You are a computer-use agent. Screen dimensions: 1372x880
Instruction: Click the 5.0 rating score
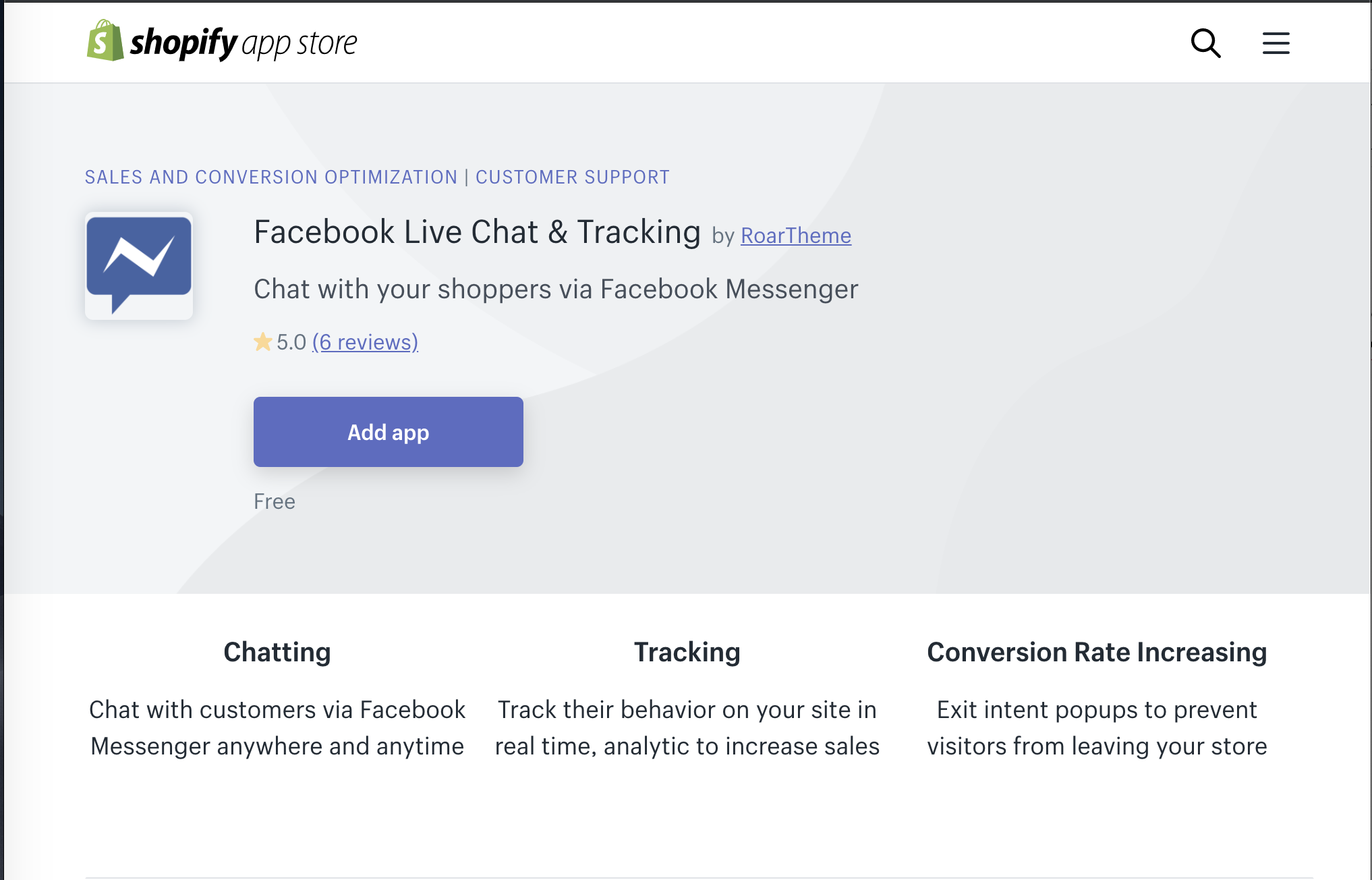click(291, 342)
